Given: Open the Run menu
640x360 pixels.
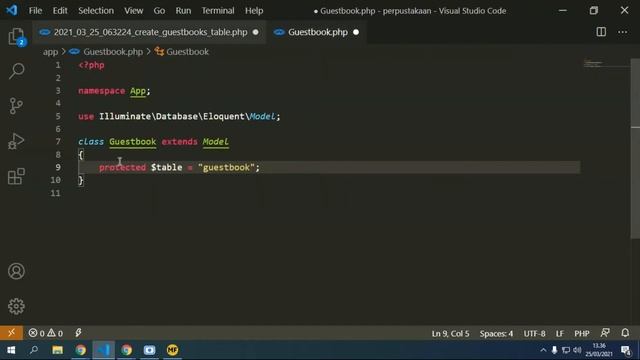Looking at the screenshot, I should click(183, 11).
